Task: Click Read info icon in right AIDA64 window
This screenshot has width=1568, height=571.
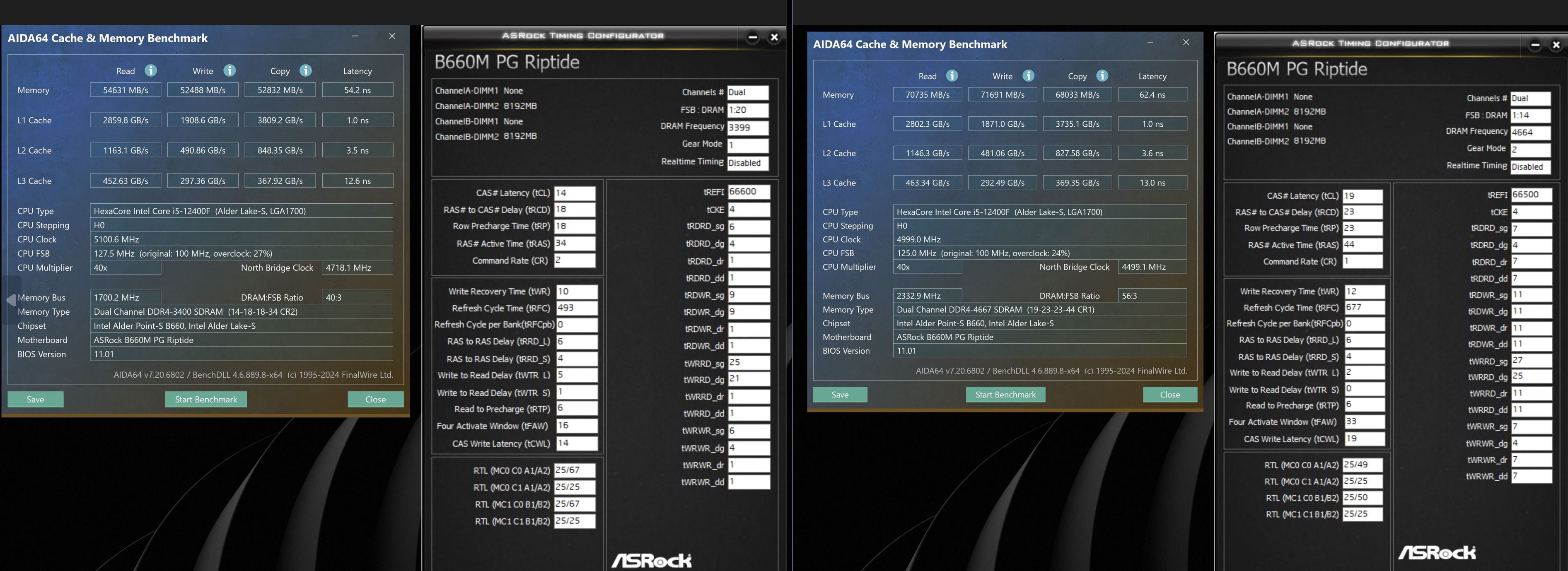Action: point(952,75)
